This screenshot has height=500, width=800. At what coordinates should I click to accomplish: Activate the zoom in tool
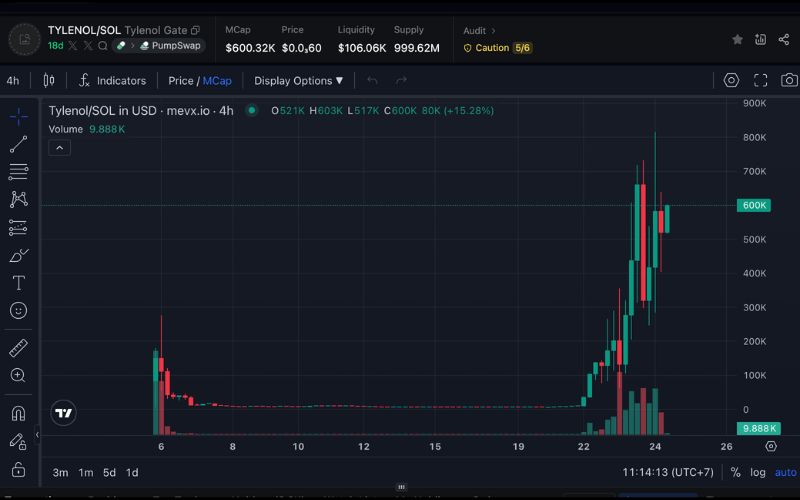[x=18, y=376]
